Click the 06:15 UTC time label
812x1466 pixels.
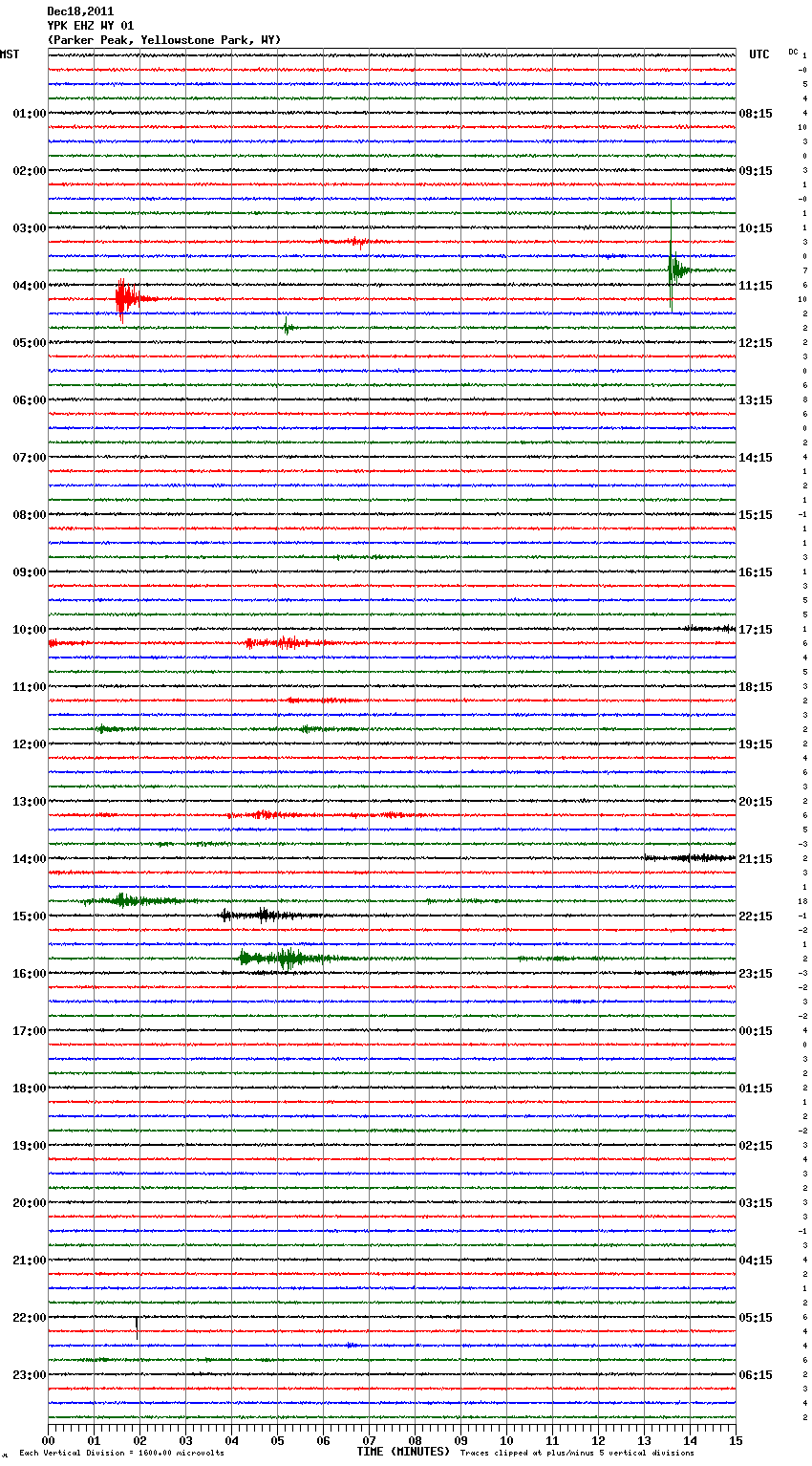(756, 1375)
